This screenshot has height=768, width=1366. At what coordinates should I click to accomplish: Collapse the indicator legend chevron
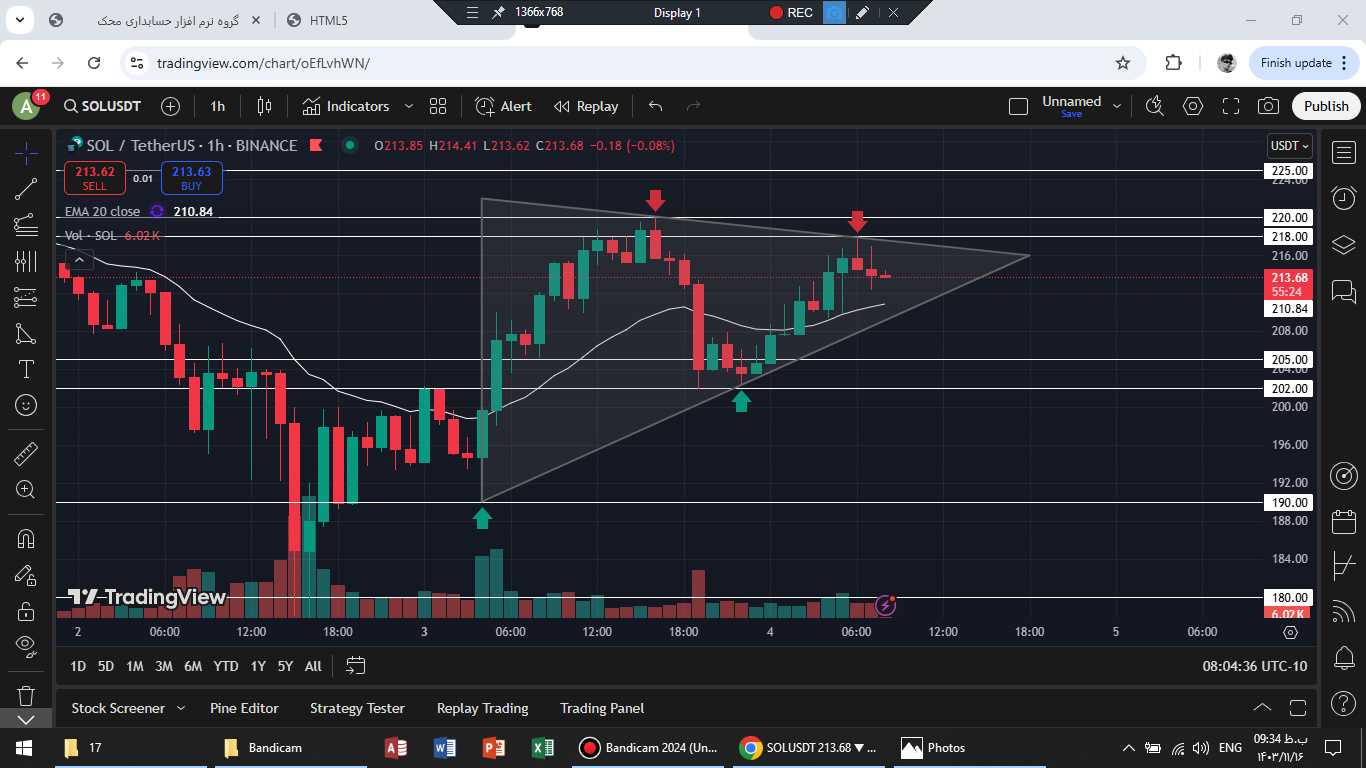(x=79, y=260)
